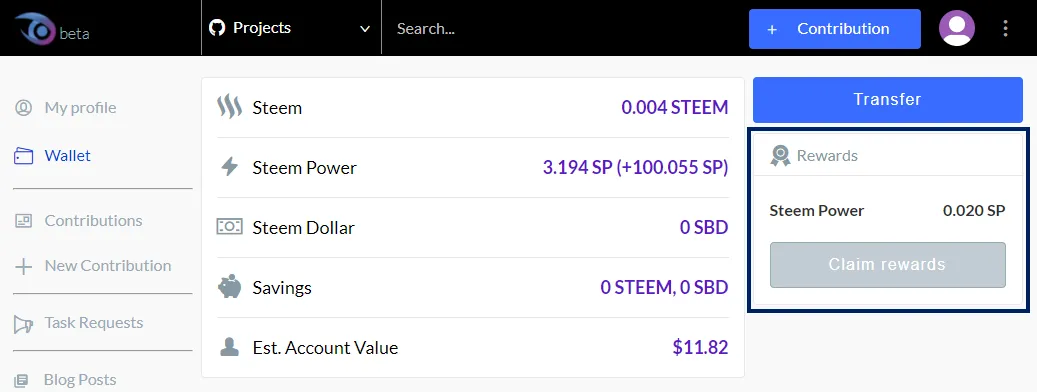This screenshot has width=1037, height=392.
Task: Click the Utopian eye logo
Action: tap(34, 29)
